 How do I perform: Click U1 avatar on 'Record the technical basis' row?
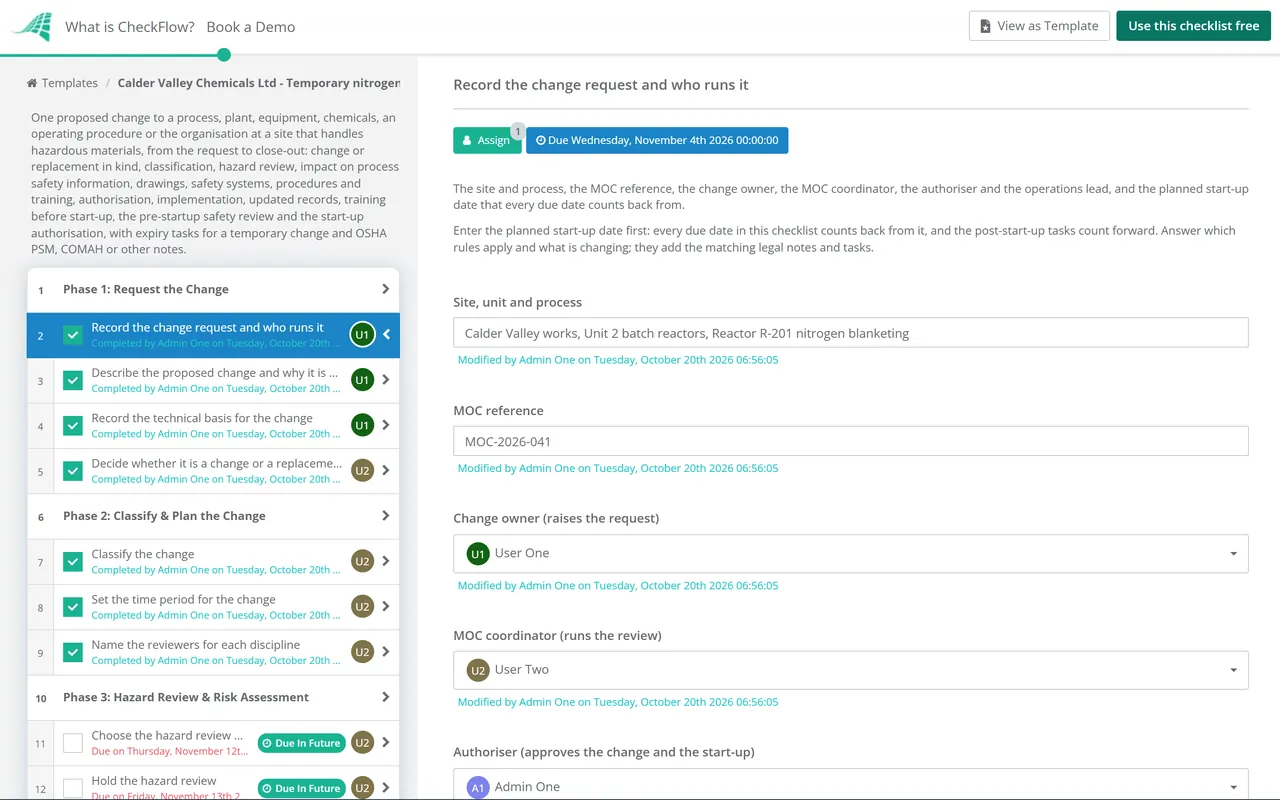362,425
